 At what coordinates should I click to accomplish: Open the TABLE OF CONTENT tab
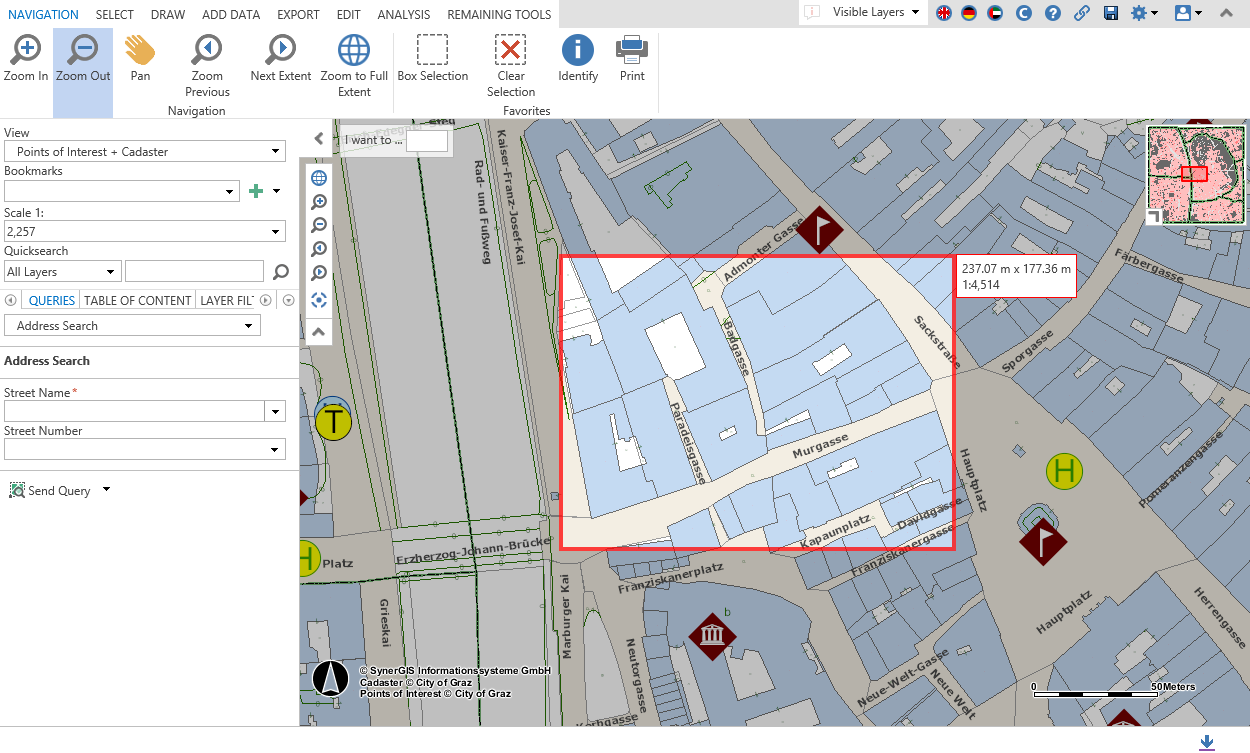(x=137, y=300)
